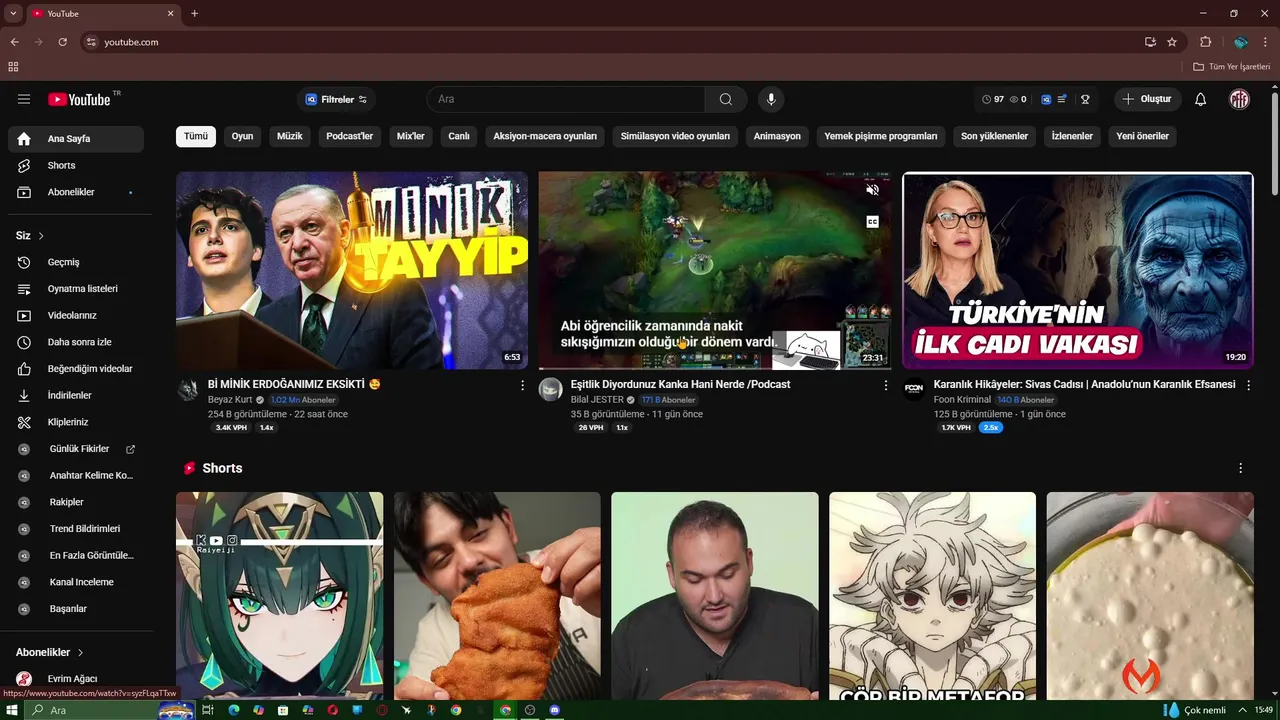The height and width of the screenshot is (720, 1280).
Task: Open the Filtreler filter control
Action: (336, 99)
